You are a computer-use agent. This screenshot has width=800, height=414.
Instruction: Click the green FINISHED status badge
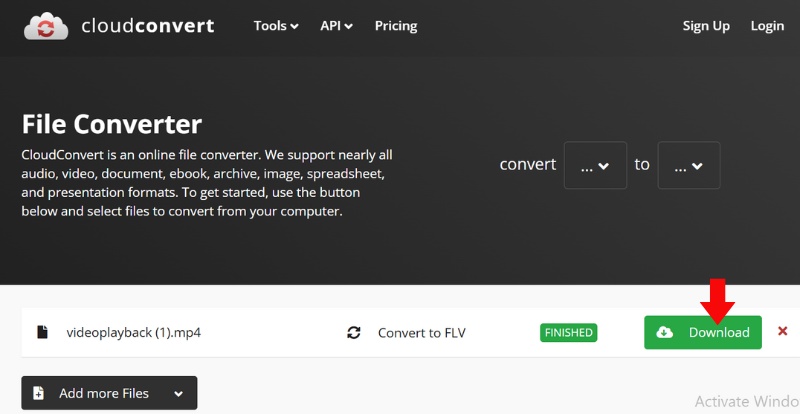pos(568,333)
